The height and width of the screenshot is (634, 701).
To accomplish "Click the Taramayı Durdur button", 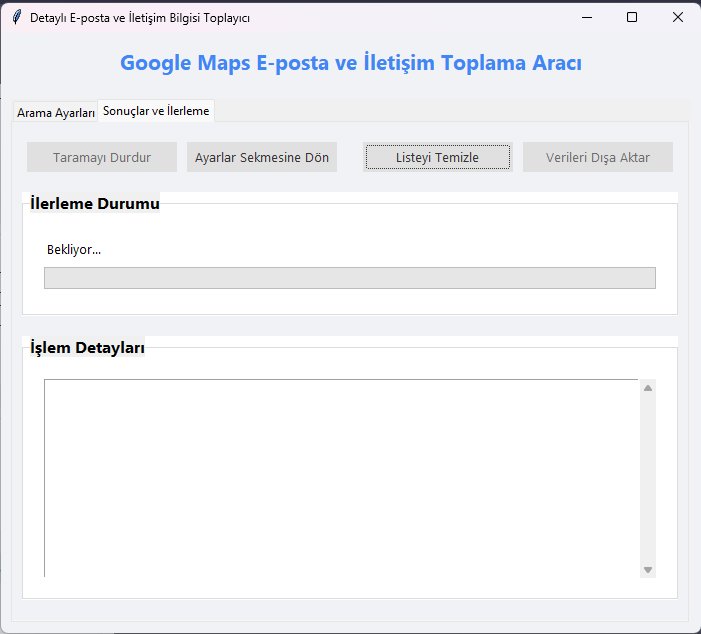I will tap(102, 157).
